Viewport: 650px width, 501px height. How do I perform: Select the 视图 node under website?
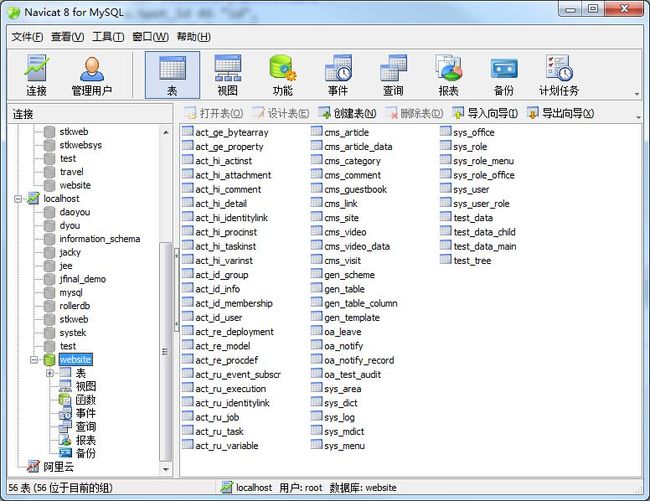(86, 386)
